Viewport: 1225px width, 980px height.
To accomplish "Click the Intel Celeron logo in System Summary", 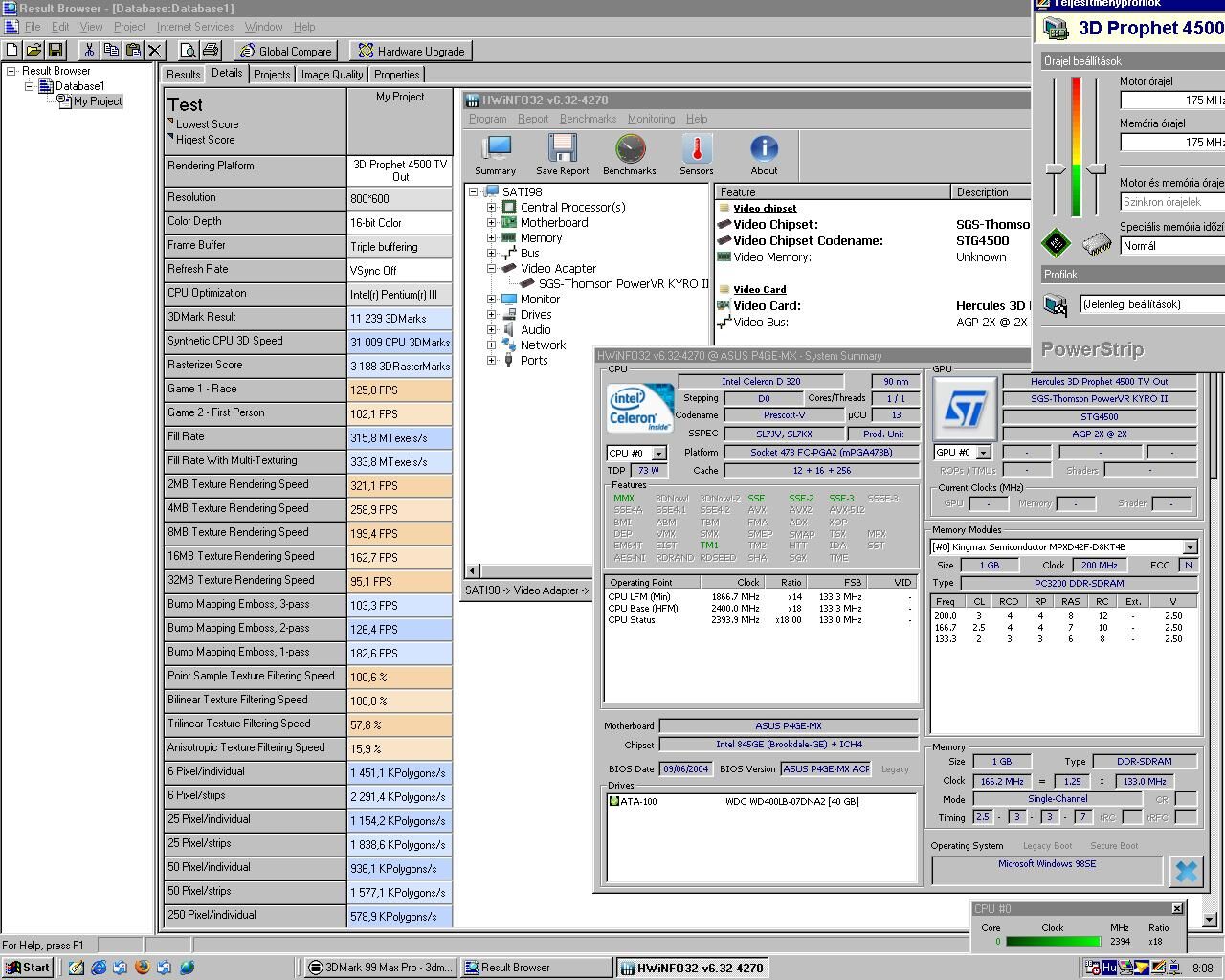I will [x=640, y=409].
